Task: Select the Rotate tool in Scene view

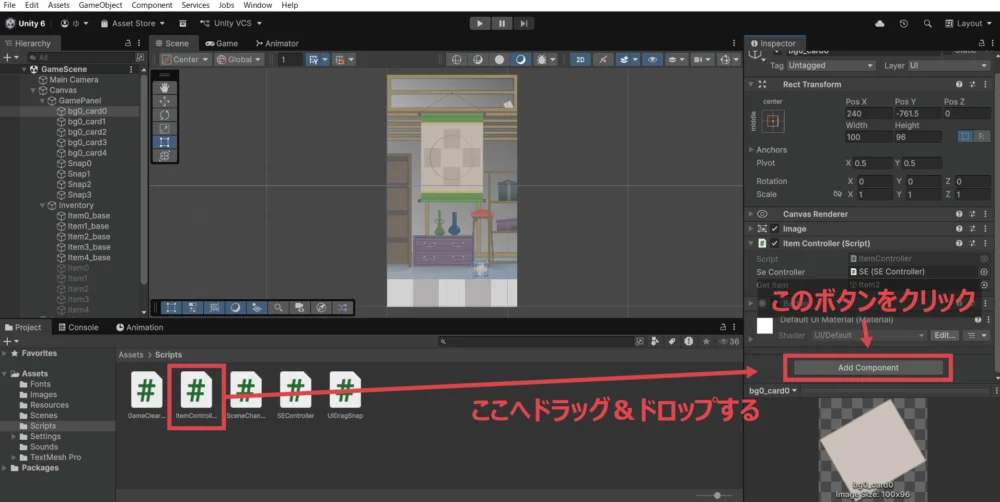Action: (x=165, y=115)
